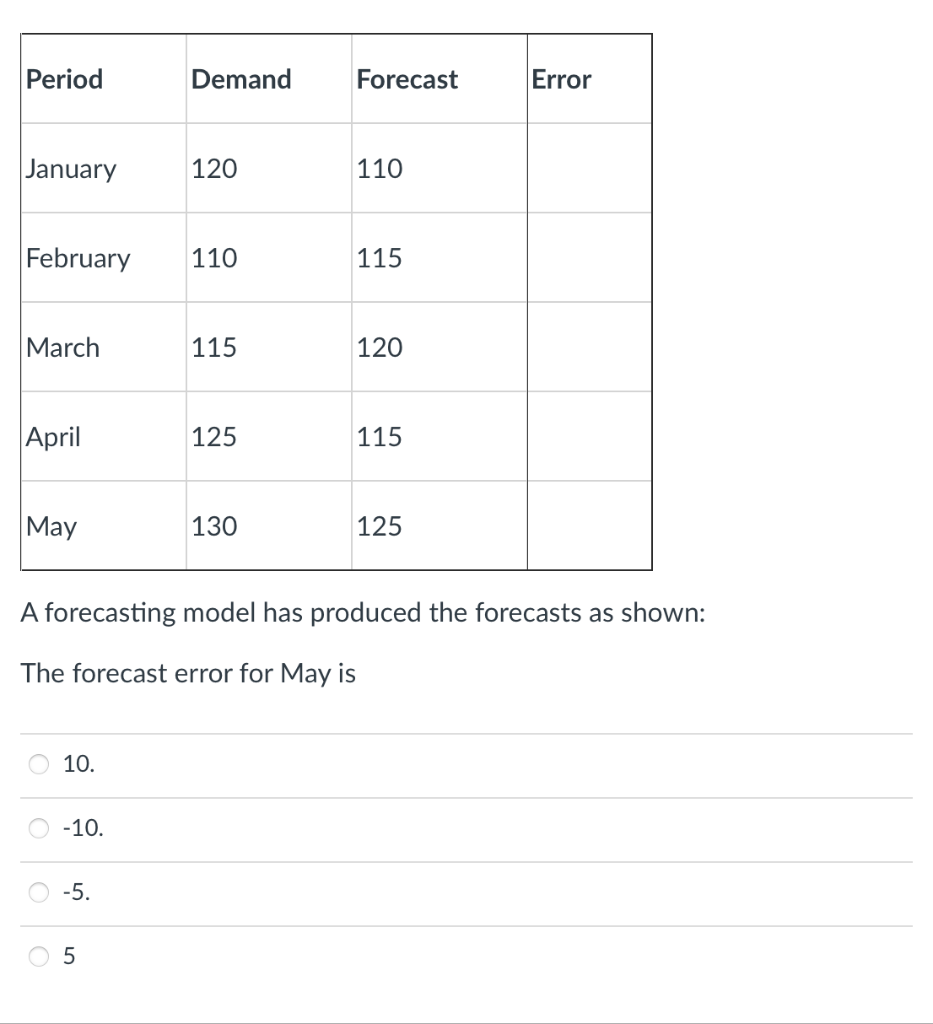
Task: Click the empty Error cell for May
Action: (588, 526)
